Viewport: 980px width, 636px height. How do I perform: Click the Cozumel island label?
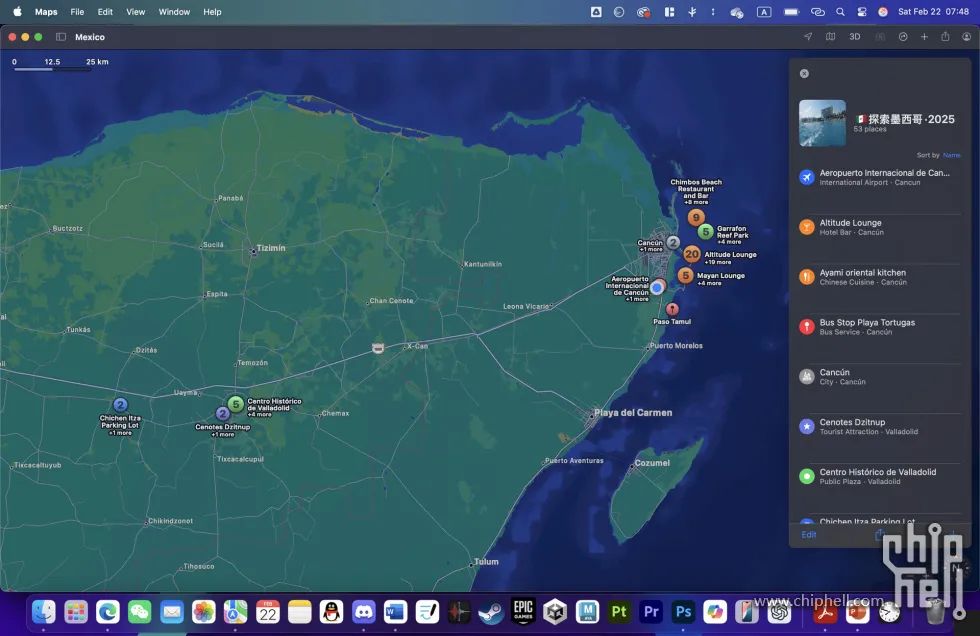[x=652, y=463]
